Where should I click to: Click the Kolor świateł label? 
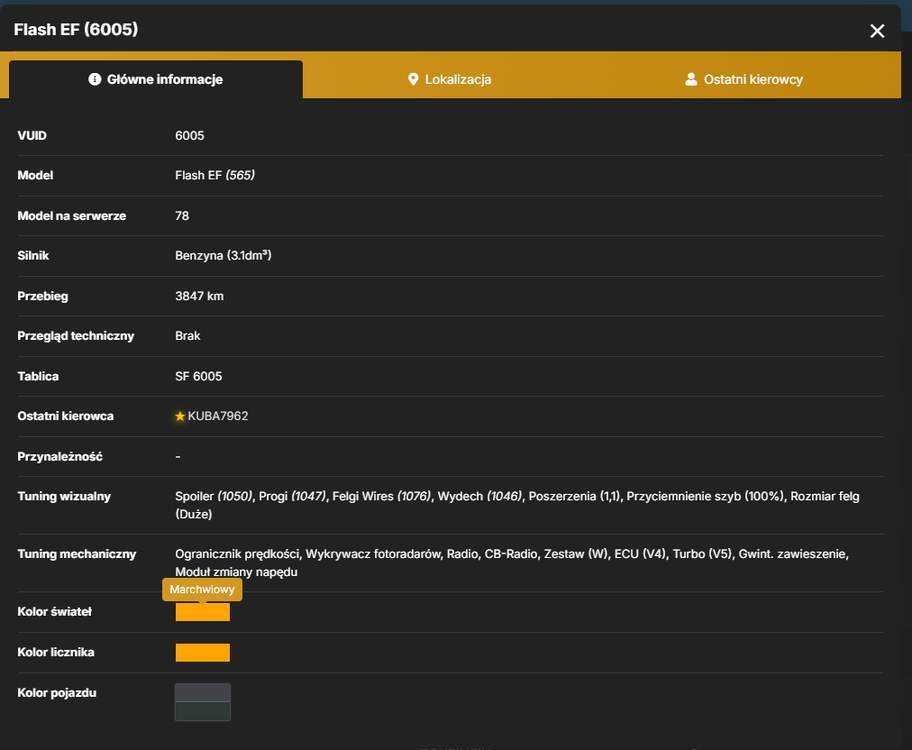[54, 612]
